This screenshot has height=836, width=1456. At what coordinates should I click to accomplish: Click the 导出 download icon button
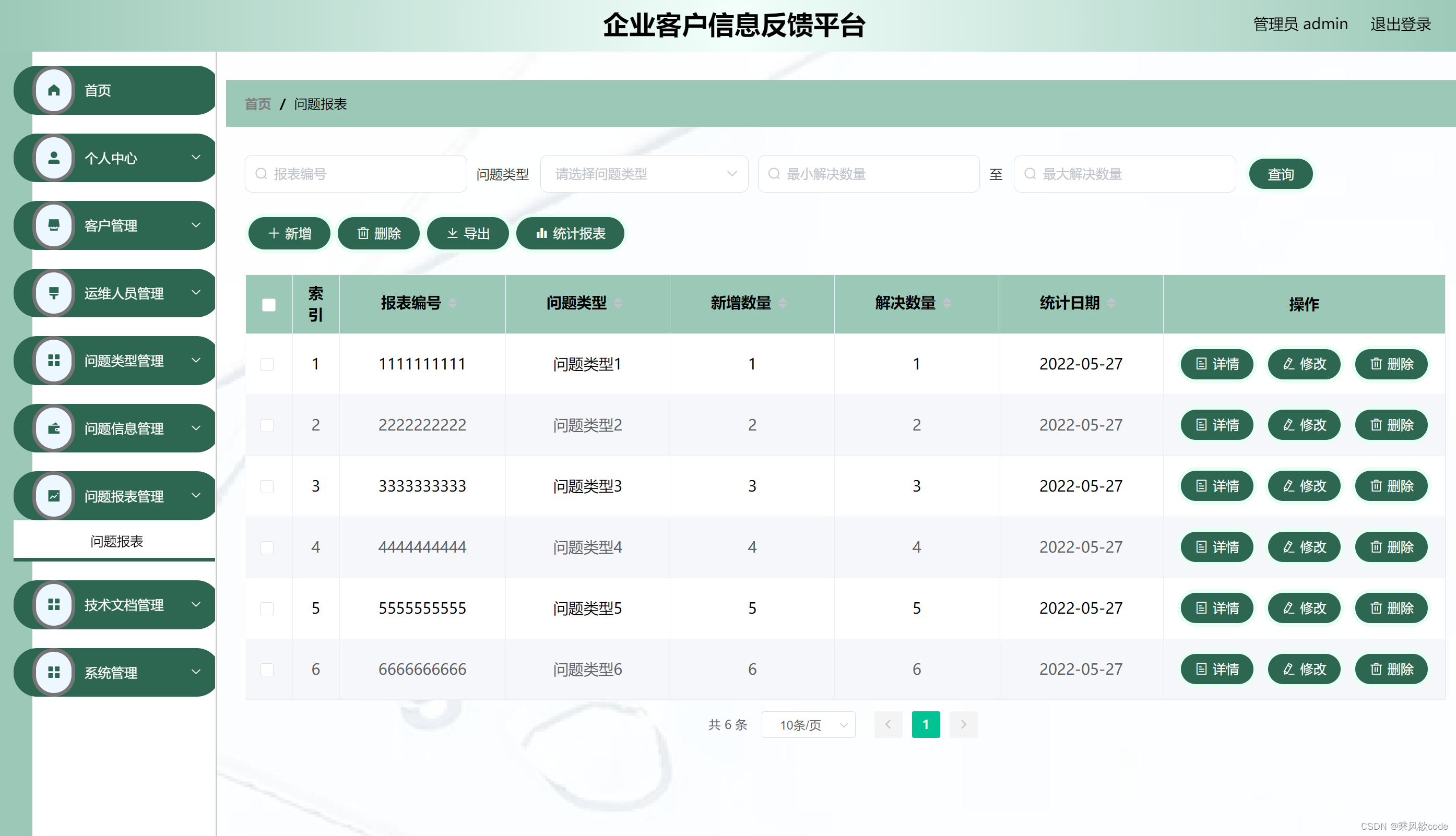452,233
